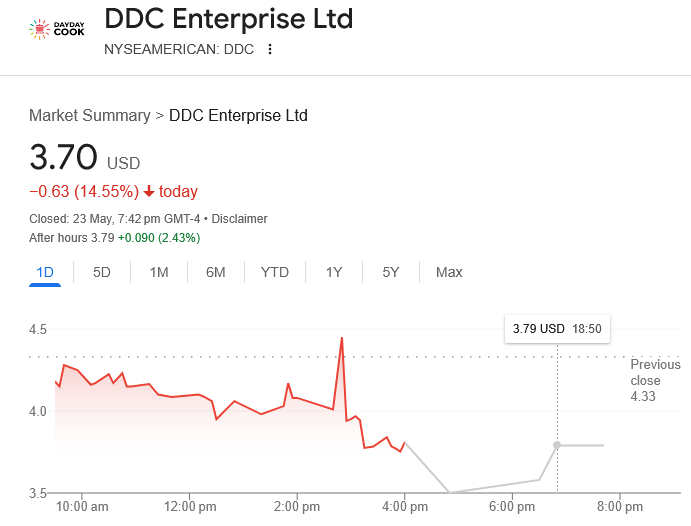
Task: Click the DDC Enterprise Ltd page title
Action: [229, 19]
